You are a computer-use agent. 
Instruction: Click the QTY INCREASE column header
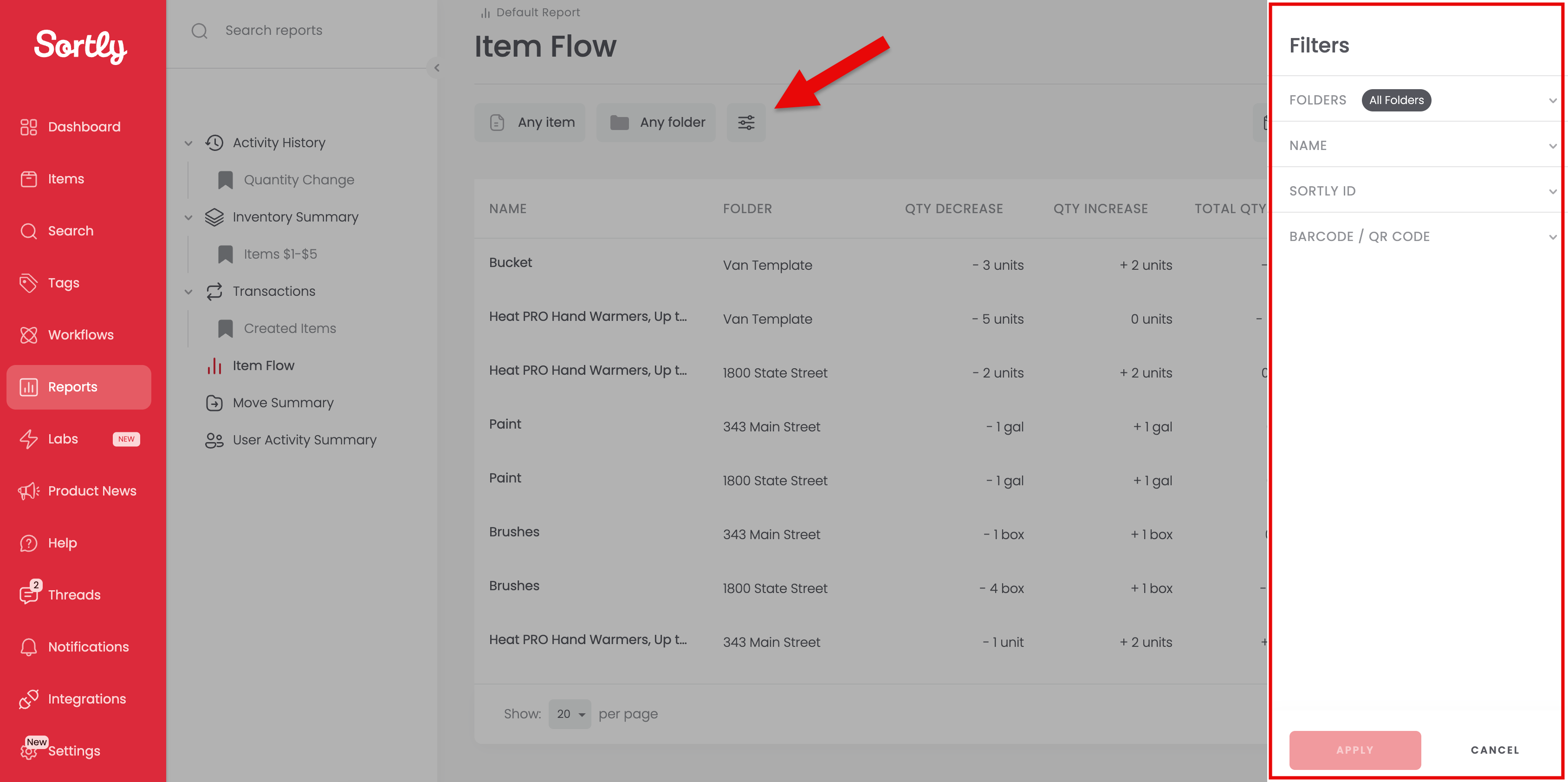click(1101, 209)
